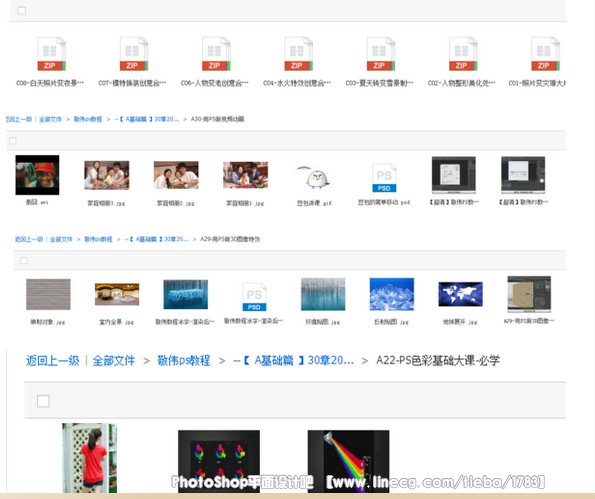Open the .avi video thumbnail of the red-capped boy

[37, 175]
